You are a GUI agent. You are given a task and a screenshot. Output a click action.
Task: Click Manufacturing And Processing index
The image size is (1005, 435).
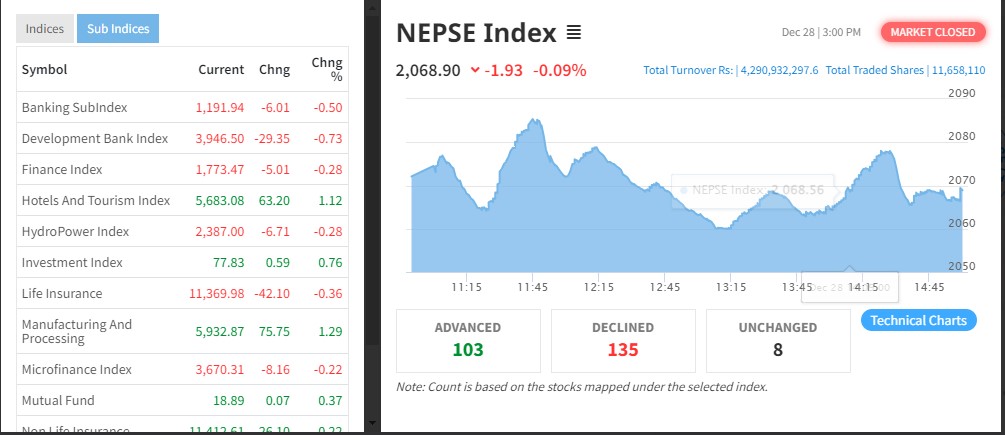point(77,331)
